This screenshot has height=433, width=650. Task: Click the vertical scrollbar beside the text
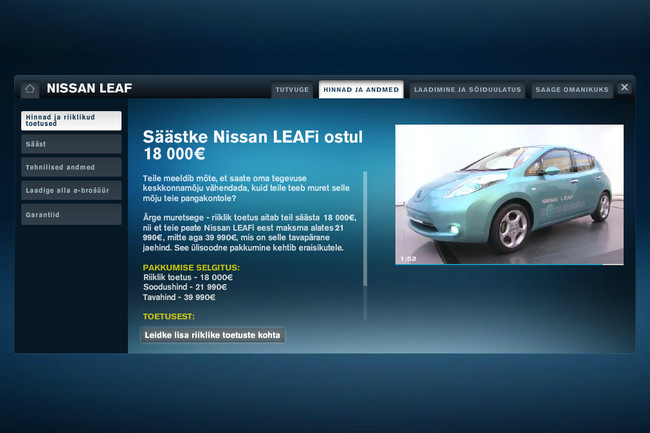coord(365,228)
